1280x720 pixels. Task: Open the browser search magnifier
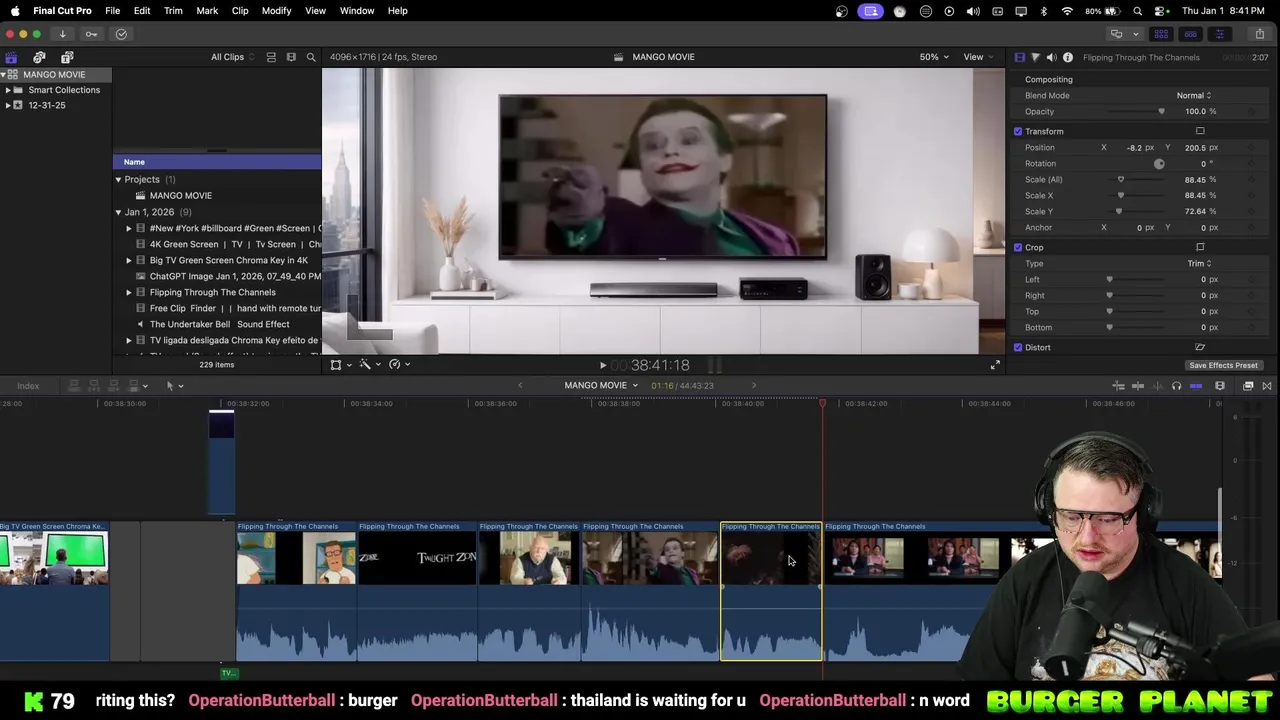coord(311,57)
